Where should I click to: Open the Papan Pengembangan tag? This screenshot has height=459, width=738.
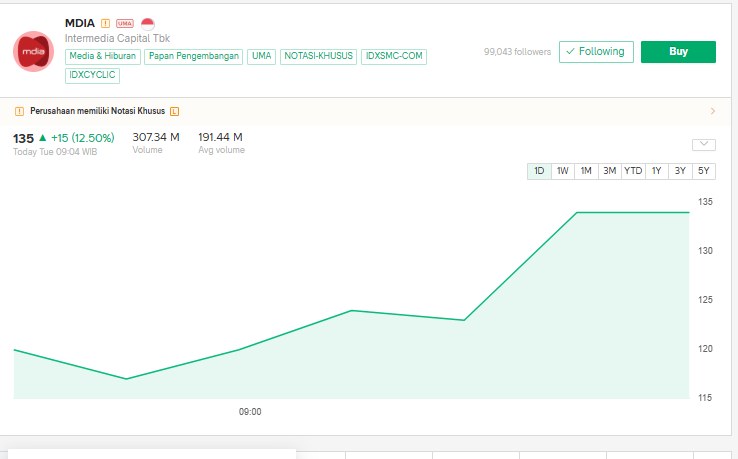[193, 56]
